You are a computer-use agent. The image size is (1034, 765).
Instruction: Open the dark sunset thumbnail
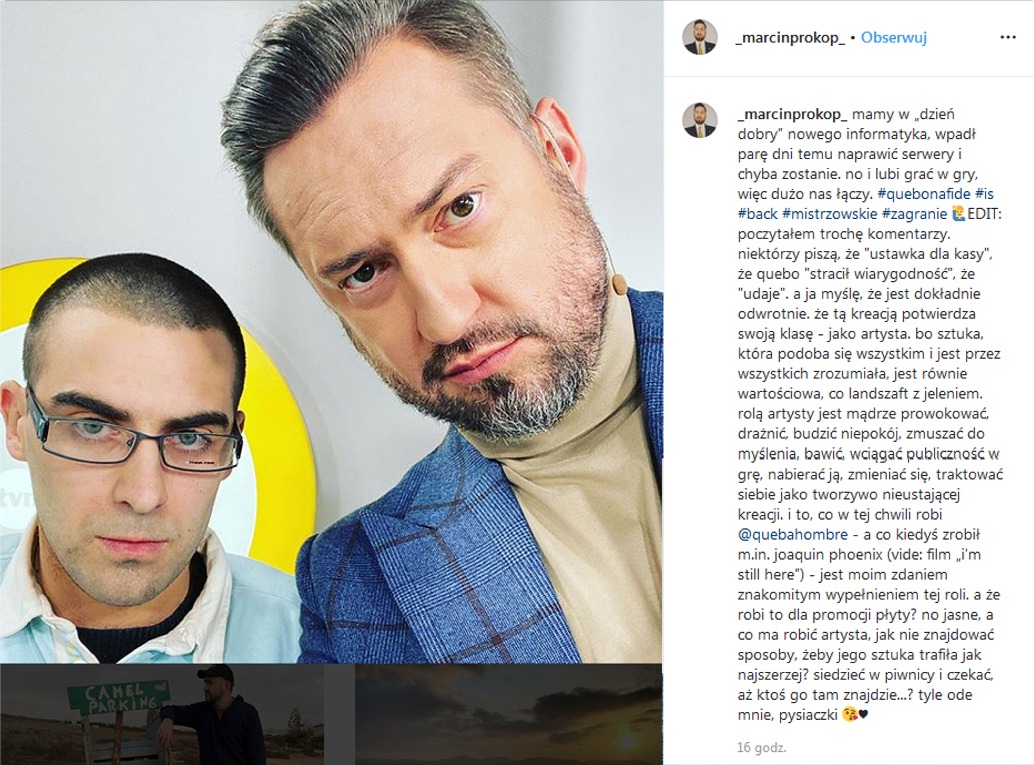point(508,714)
